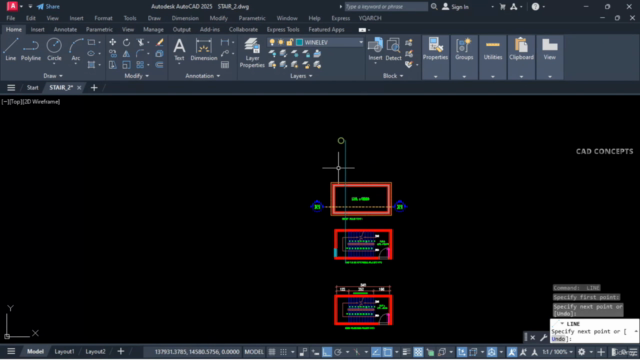Viewport: 640px width, 360px height.
Task: Click the Dimension tool
Action: click(204, 49)
